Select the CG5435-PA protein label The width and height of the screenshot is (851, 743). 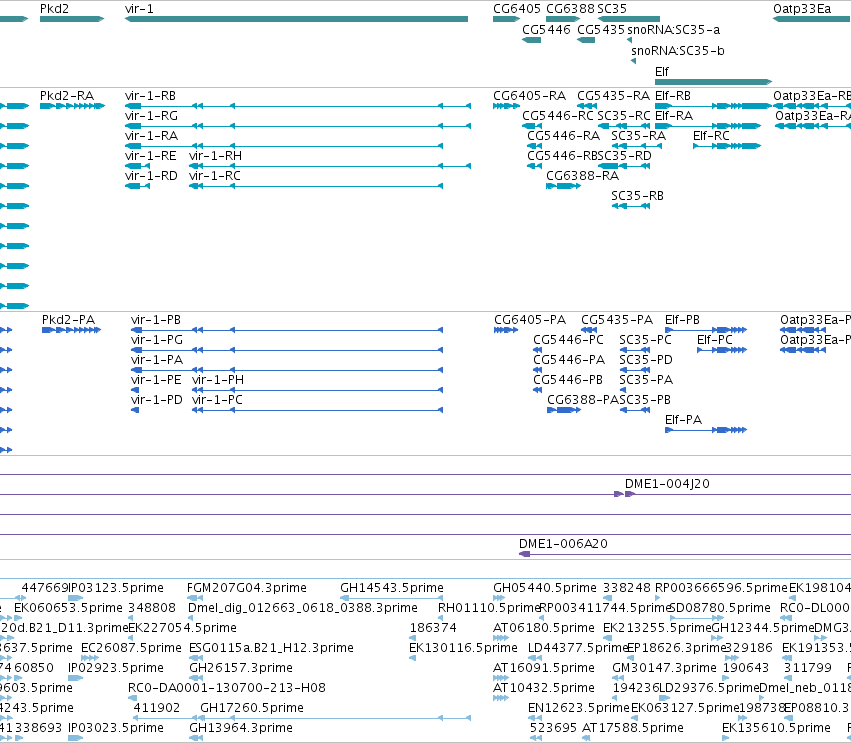pyautogui.click(x=617, y=320)
